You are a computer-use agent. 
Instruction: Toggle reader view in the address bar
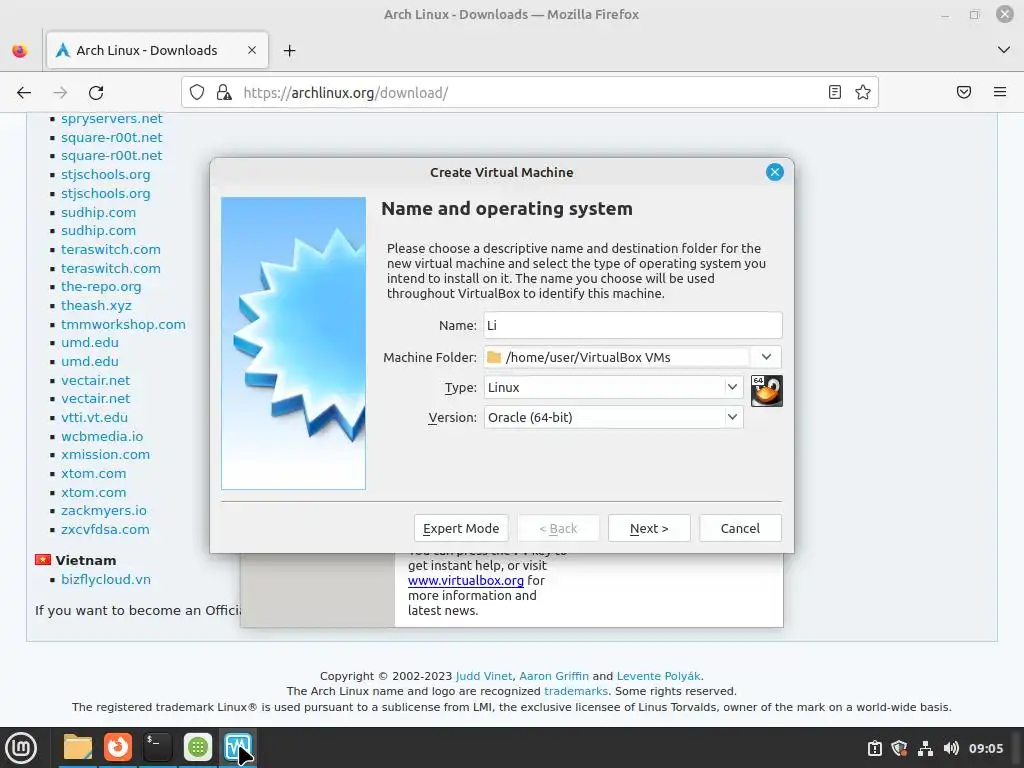(x=835, y=92)
